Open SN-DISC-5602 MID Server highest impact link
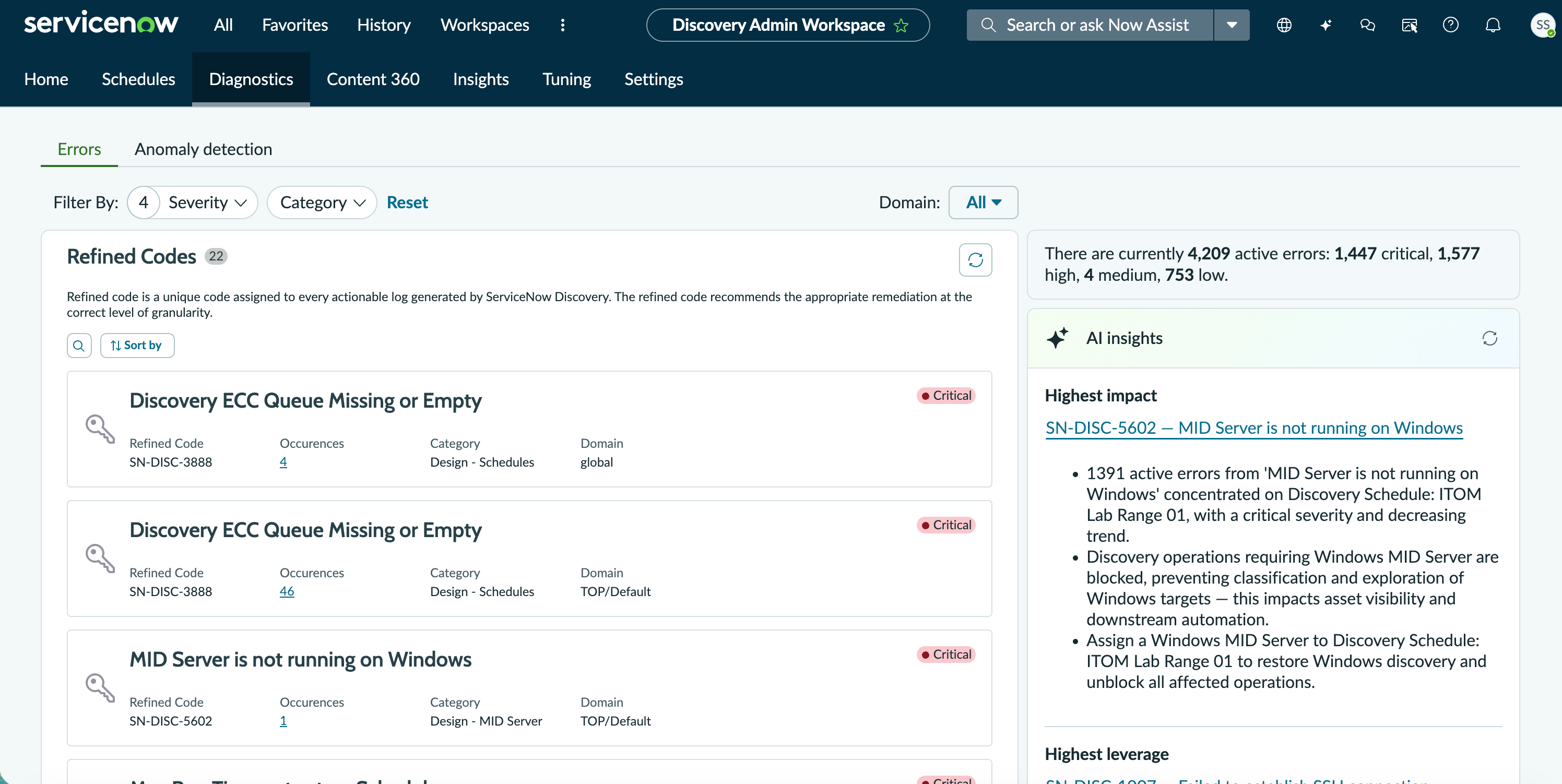1562x784 pixels. [1254, 428]
